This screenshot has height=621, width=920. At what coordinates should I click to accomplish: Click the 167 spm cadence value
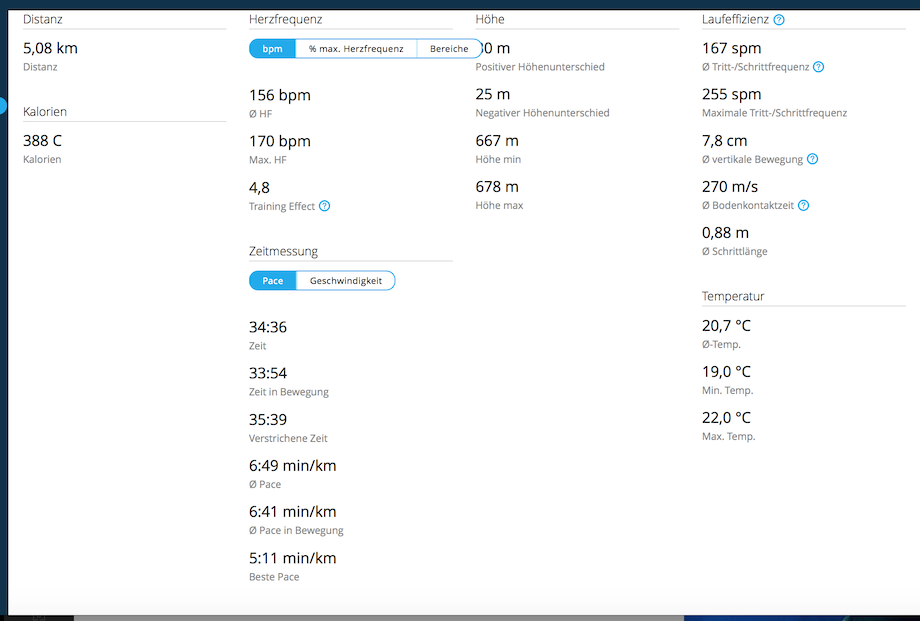coord(731,48)
